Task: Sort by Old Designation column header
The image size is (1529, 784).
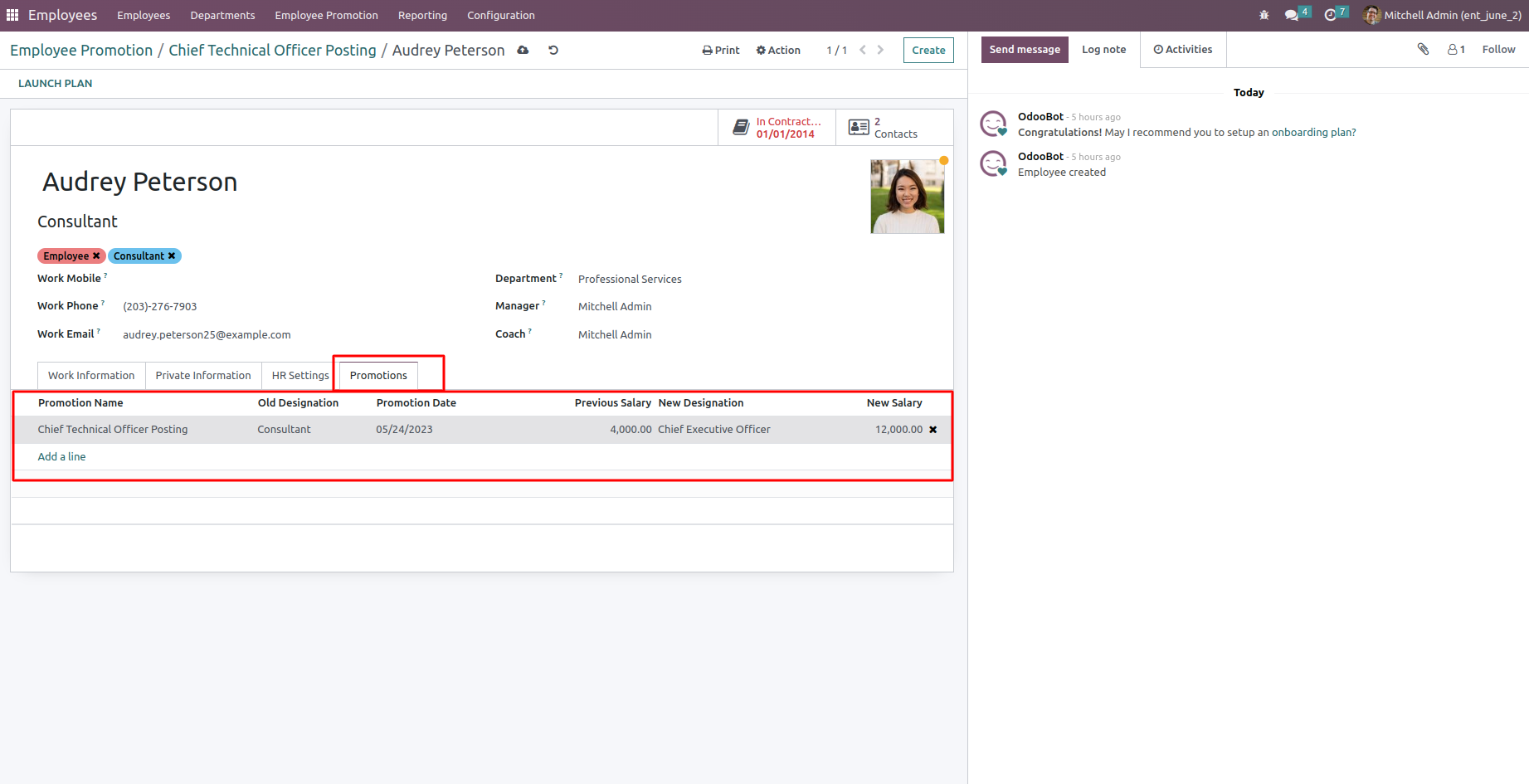Action: click(x=298, y=403)
